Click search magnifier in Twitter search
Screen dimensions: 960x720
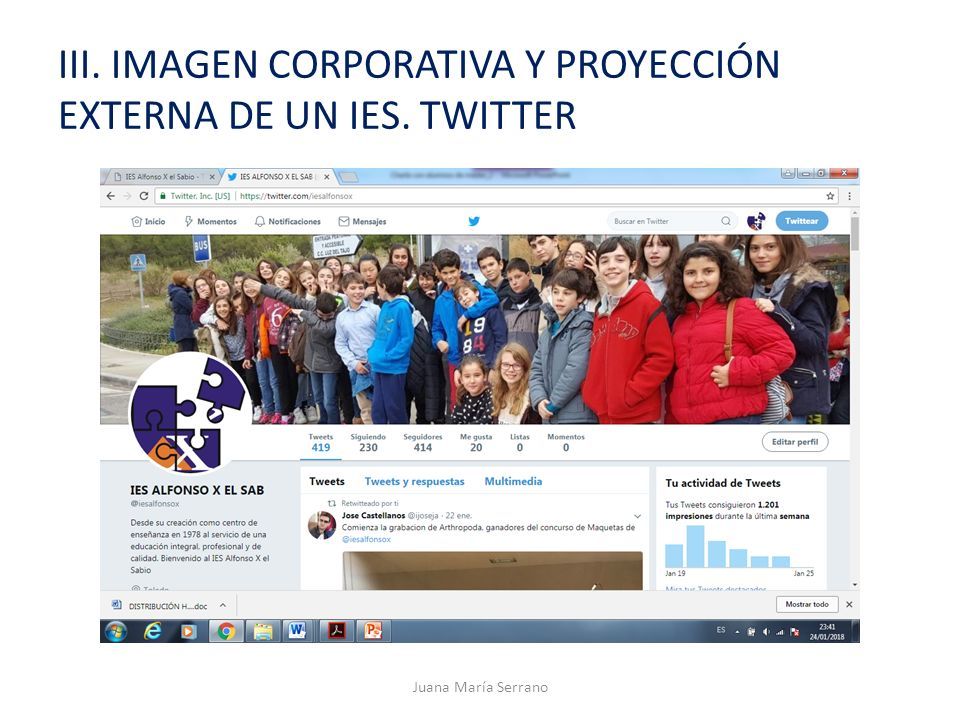pyautogui.click(x=726, y=221)
